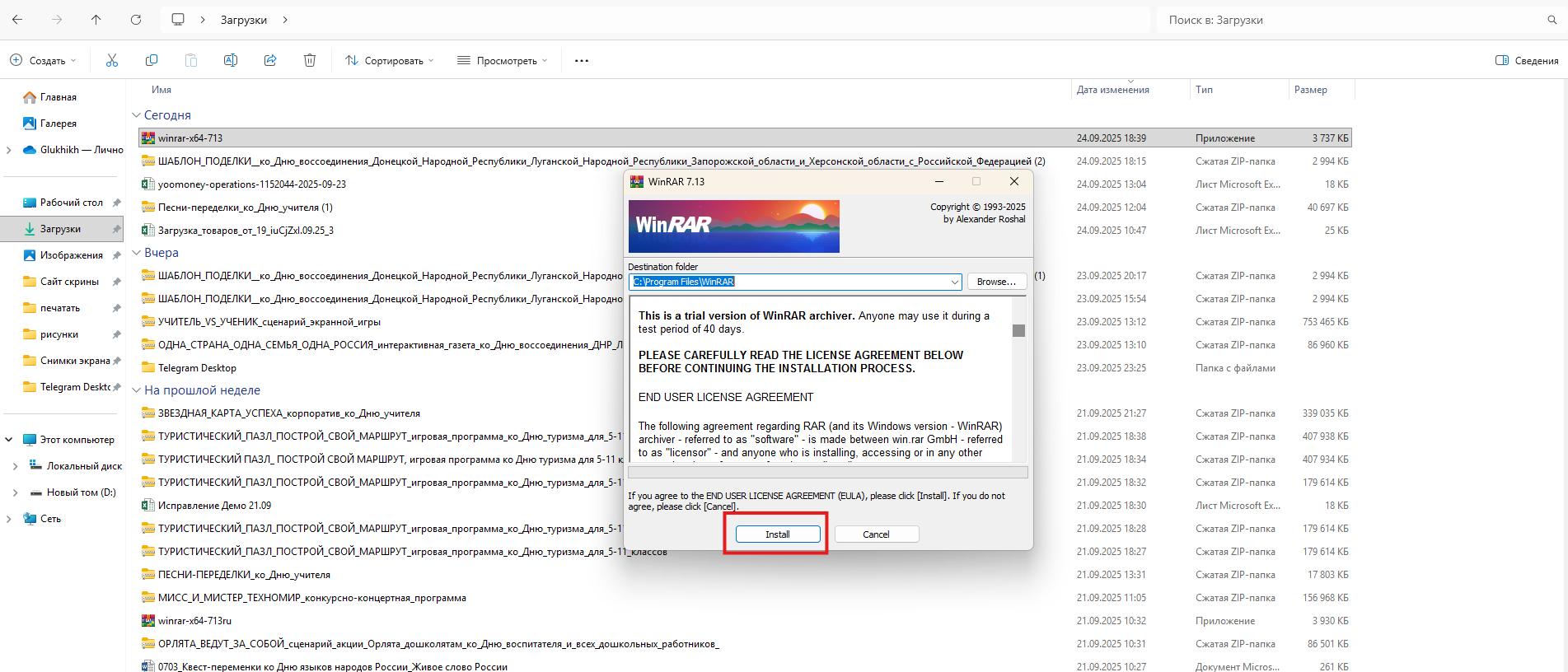
Task: Open the Сортировать sort dropdown
Action: point(389,60)
